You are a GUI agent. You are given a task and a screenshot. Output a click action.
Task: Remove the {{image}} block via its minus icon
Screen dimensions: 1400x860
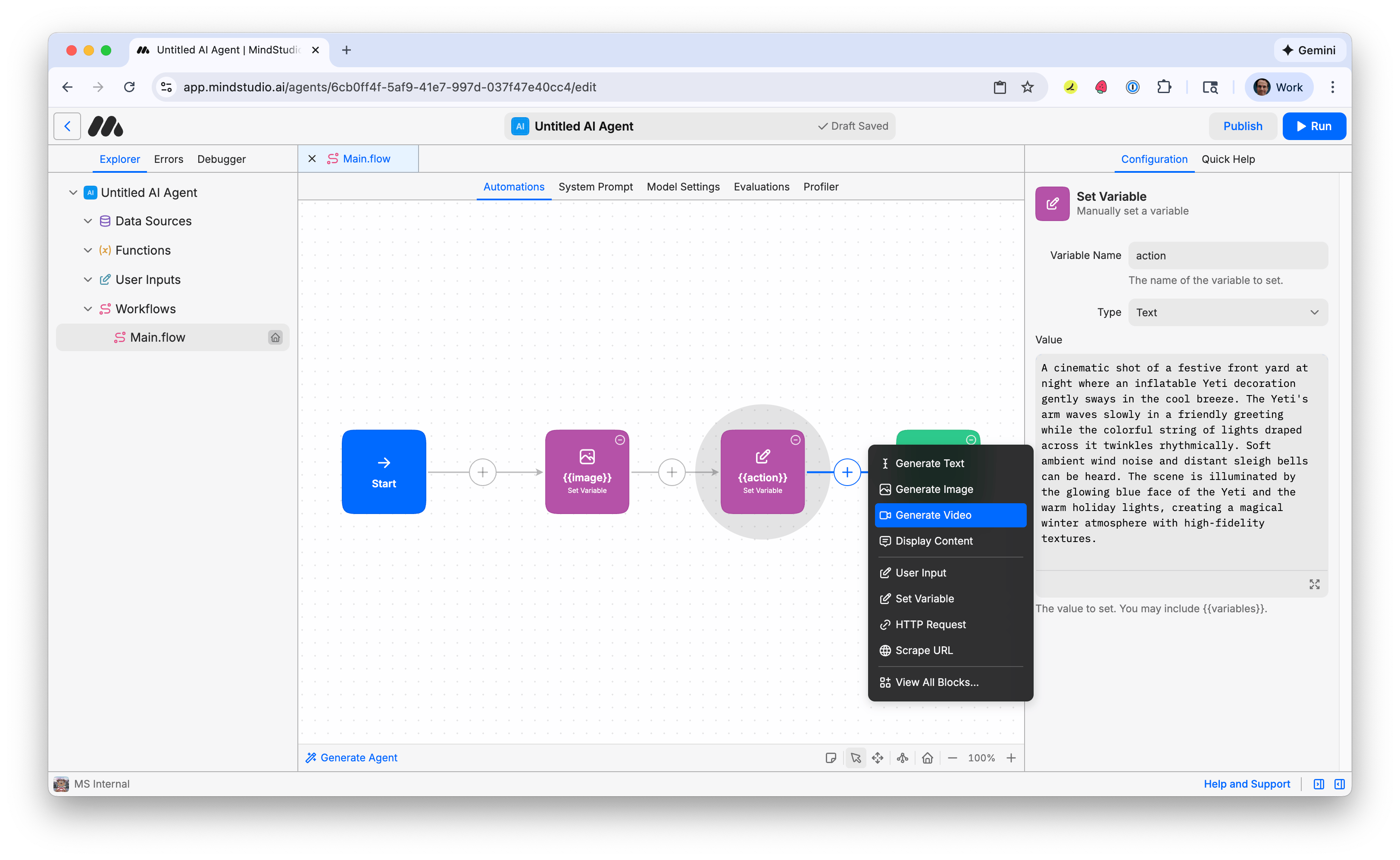coord(619,439)
